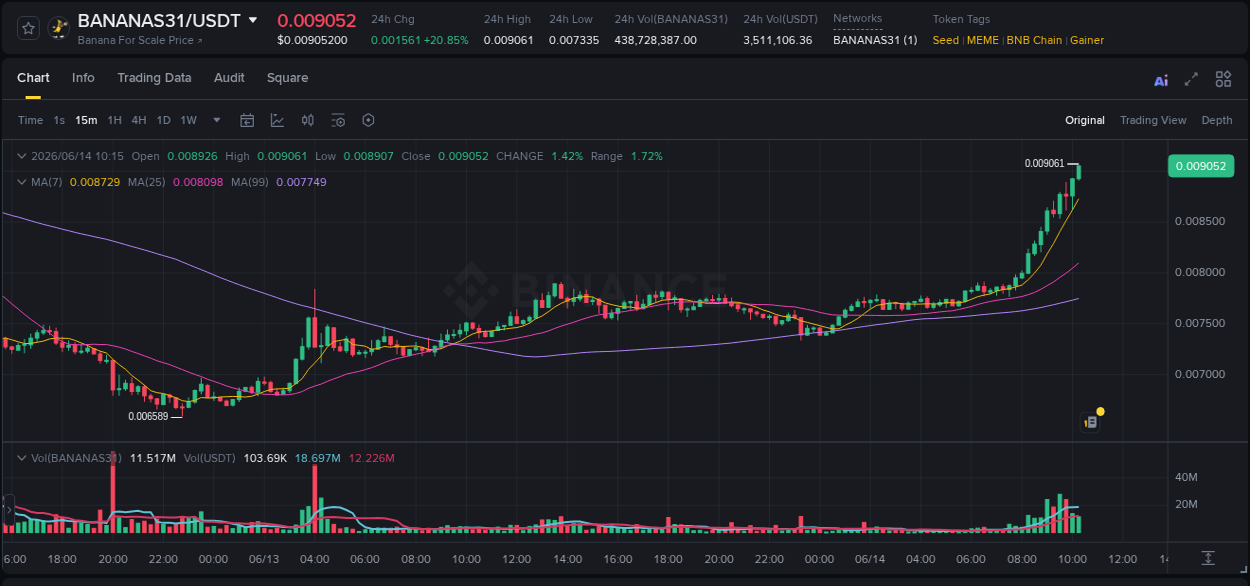Open the hexagon chart settings icon
The width and height of the screenshot is (1250, 586).
coord(368,120)
